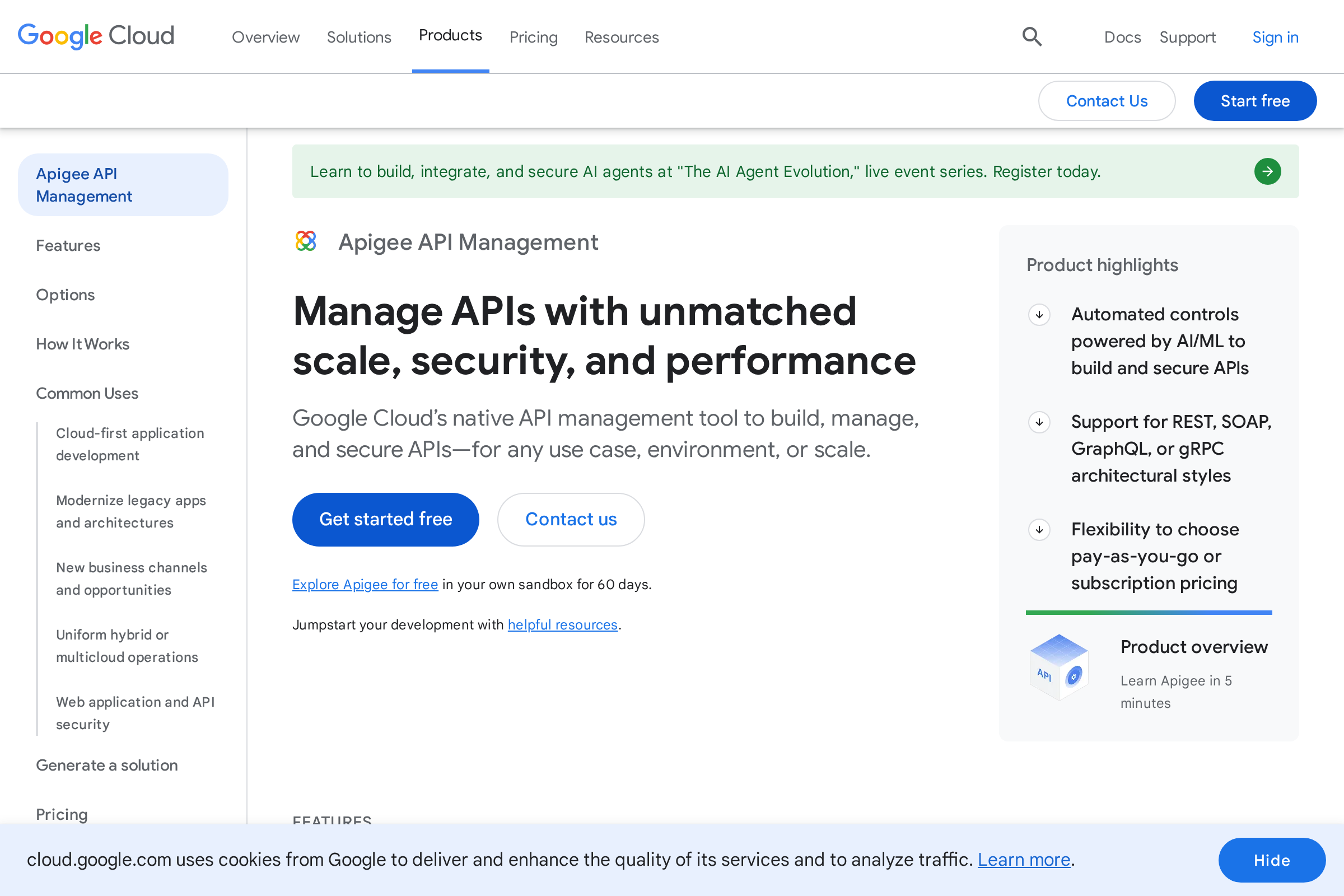Click the green arrow on the AI Agent banner
Screen dimensions: 1344x896
[1268, 171]
